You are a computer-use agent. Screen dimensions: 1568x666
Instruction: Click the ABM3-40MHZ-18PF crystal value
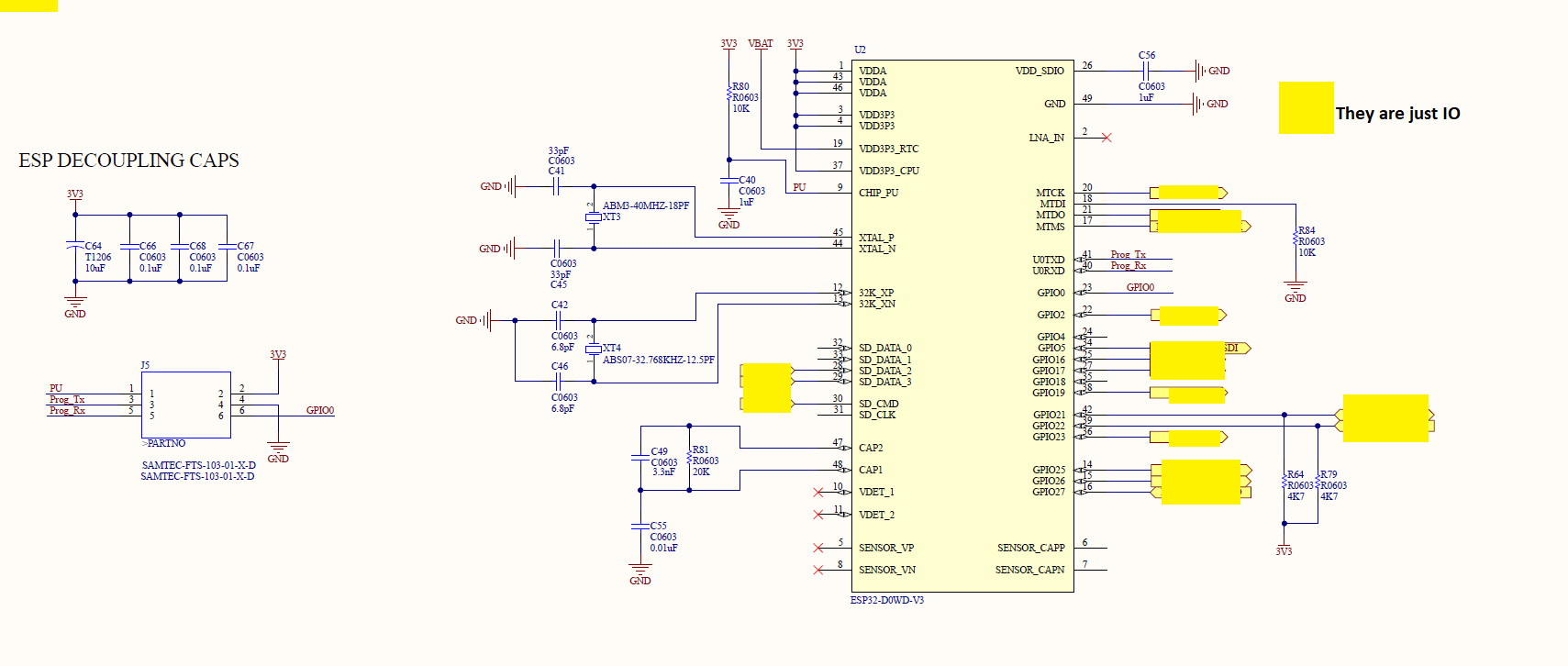click(646, 205)
